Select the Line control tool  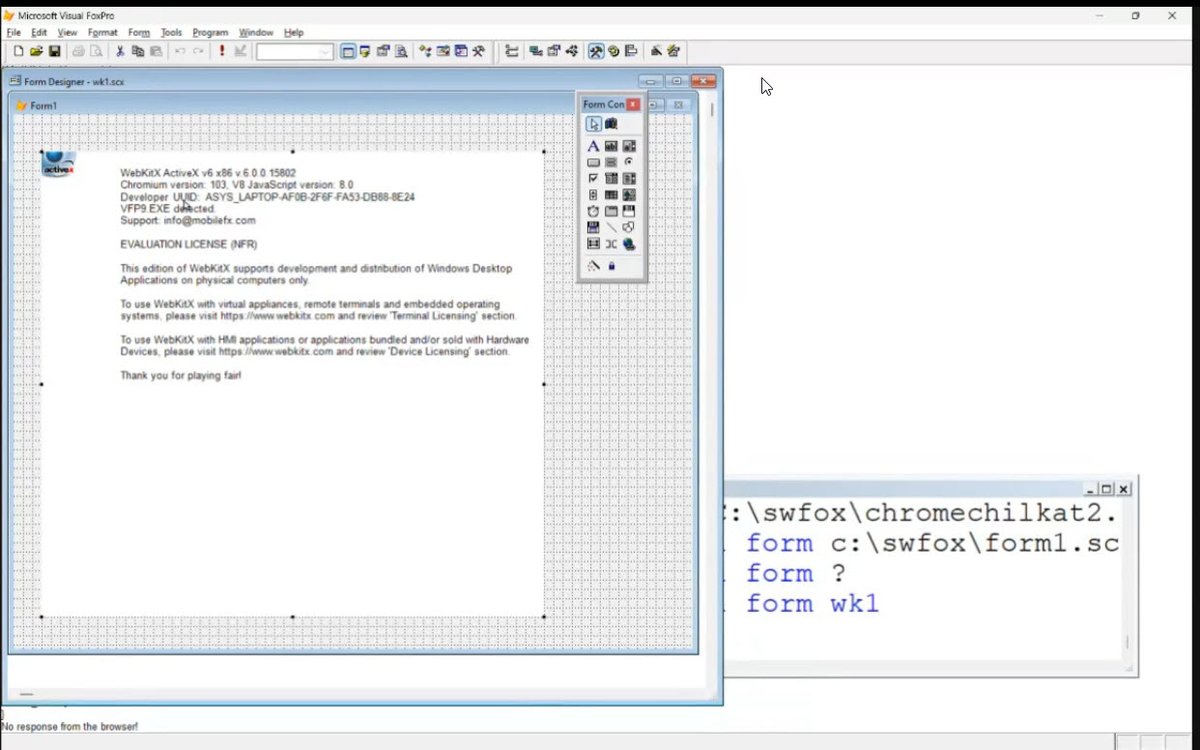click(611, 227)
